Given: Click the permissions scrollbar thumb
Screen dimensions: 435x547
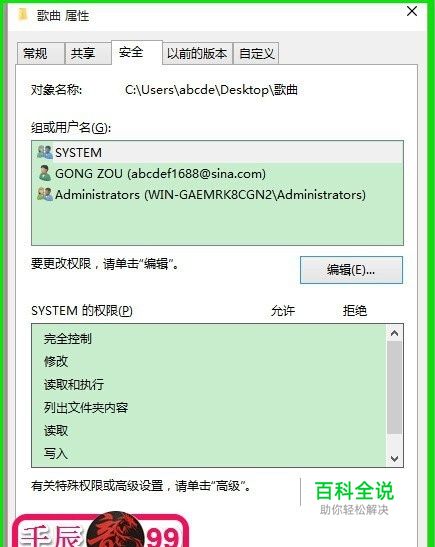Looking at the screenshot, I should [x=395, y=388].
